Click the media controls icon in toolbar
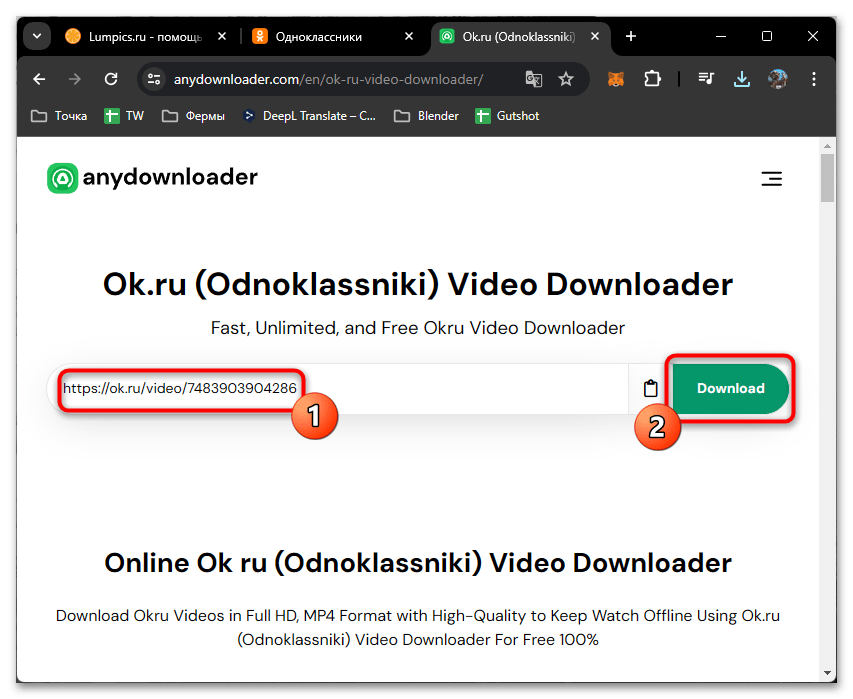Screen dimensions: 853x699 tap(705, 78)
